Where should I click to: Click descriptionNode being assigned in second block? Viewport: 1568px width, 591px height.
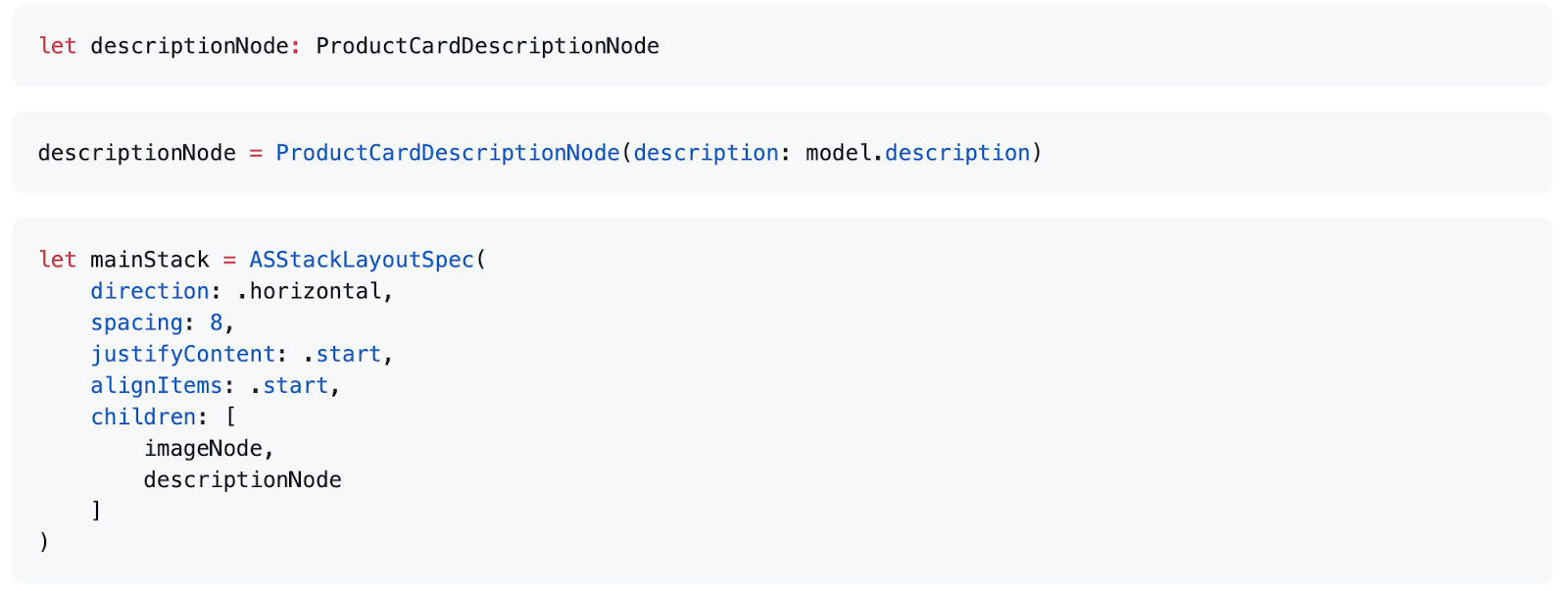coord(136,153)
